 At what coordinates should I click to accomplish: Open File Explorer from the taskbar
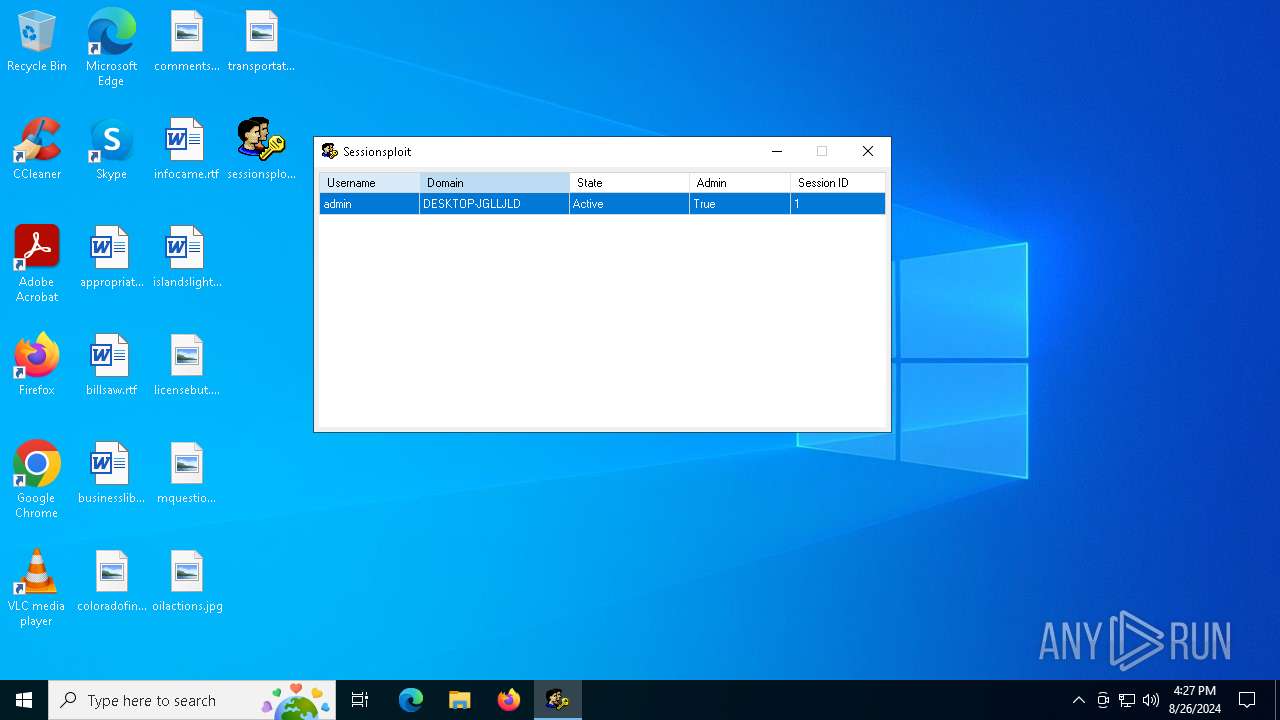[x=459, y=700]
